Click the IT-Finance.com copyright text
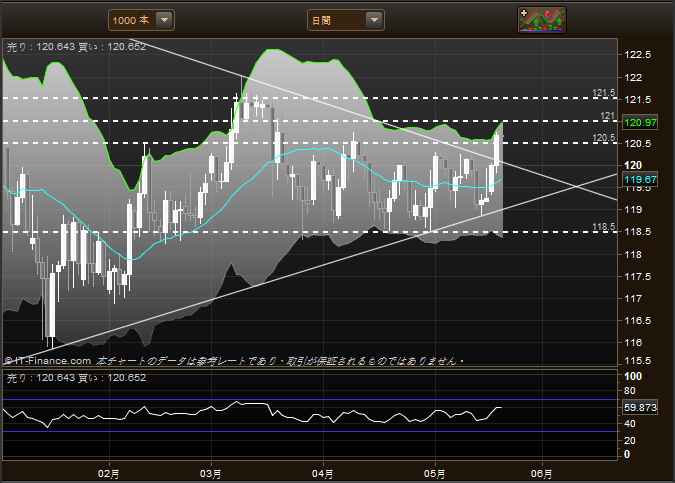The height and width of the screenshot is (483, 675). 48,361
